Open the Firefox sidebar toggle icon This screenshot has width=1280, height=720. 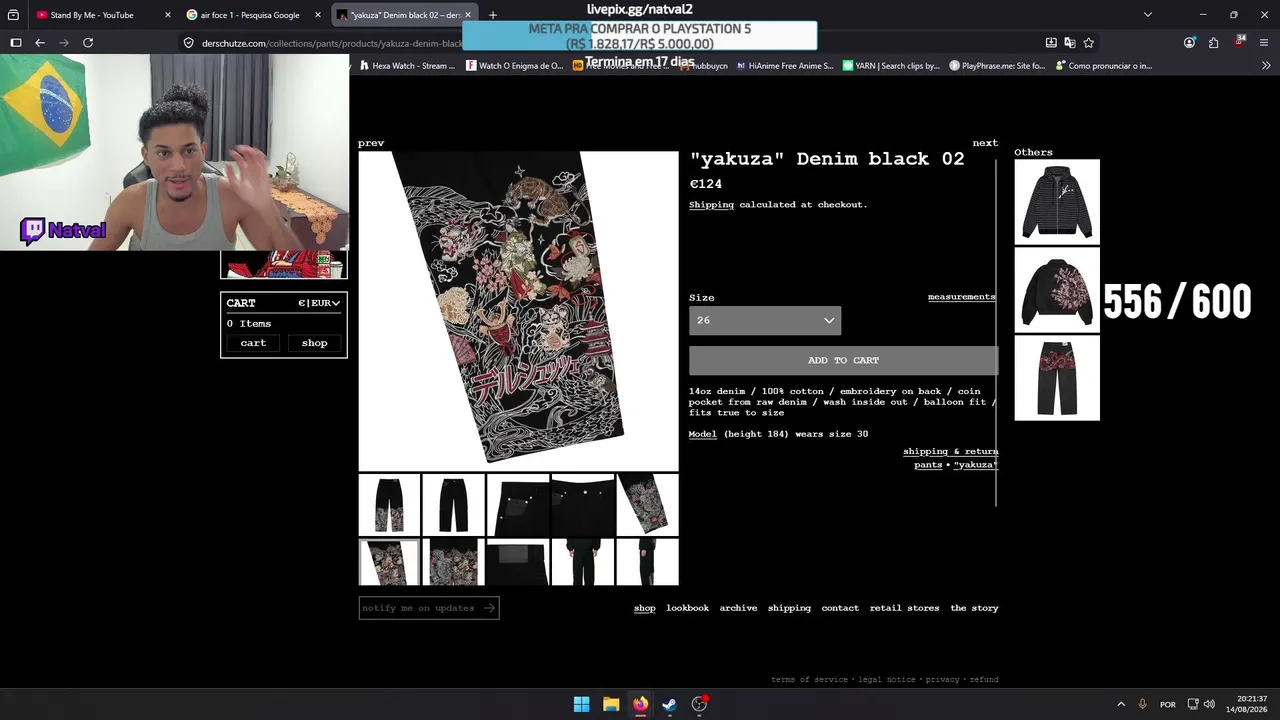pyautogui.click(x=16, y=43)
